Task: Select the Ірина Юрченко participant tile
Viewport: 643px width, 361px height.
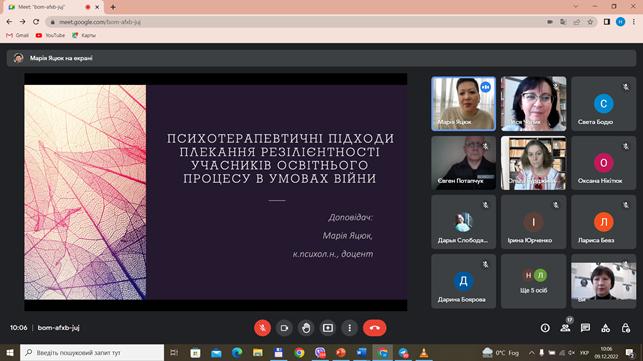Action: pos(534,222)
